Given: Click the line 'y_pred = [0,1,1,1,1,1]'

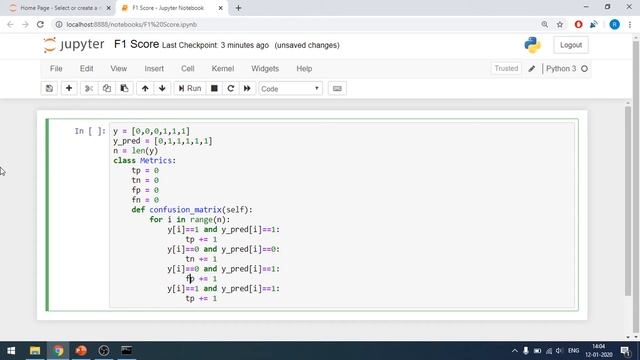Looking at the screenshot, I should tap(162, 141).
